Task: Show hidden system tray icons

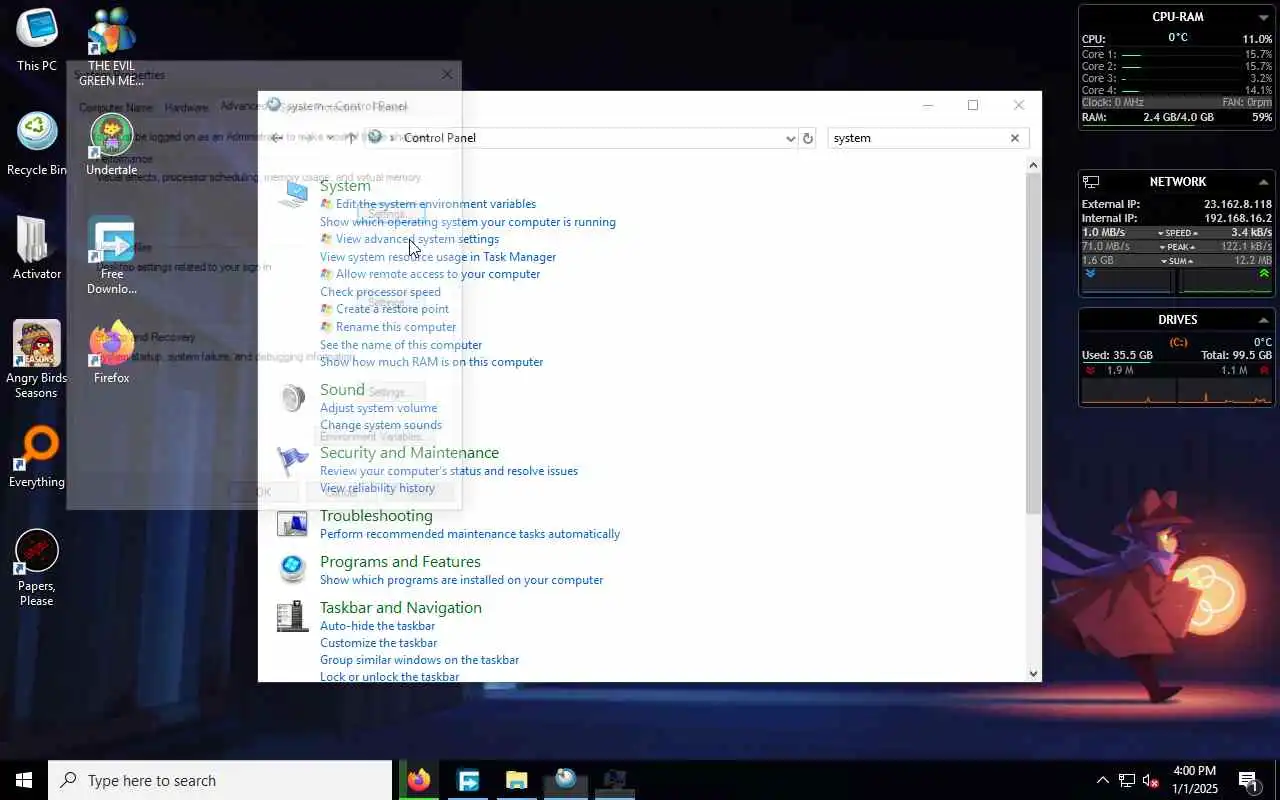Action: point(1102,780)
